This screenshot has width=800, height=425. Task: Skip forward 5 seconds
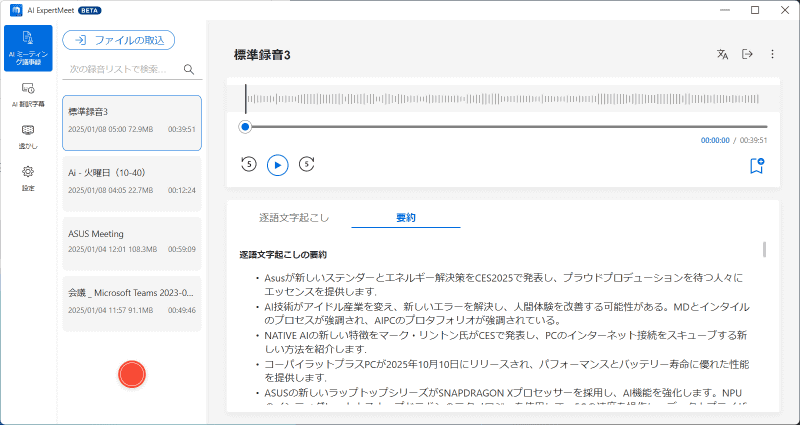306,164
